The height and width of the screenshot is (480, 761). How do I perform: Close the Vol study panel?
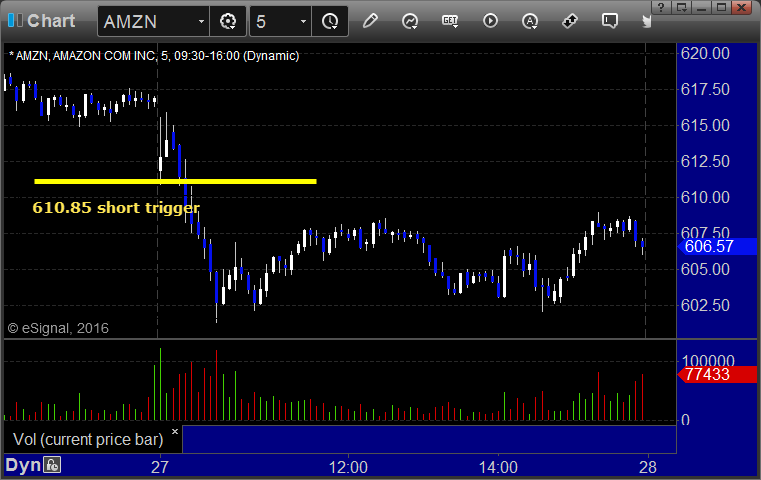175,431
